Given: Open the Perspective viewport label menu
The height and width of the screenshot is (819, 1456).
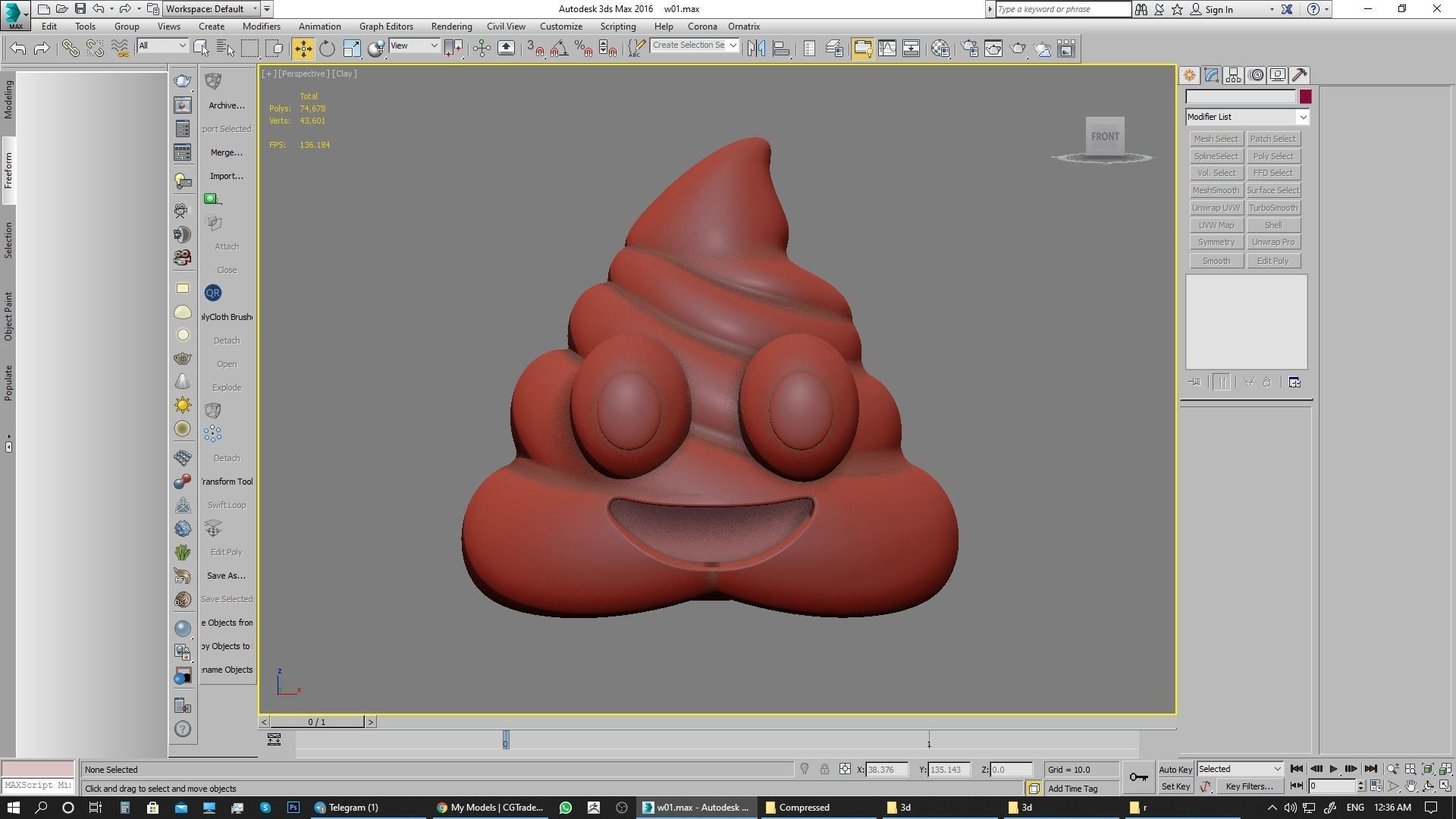Looking at the screenshot, I should pos(303,74).
